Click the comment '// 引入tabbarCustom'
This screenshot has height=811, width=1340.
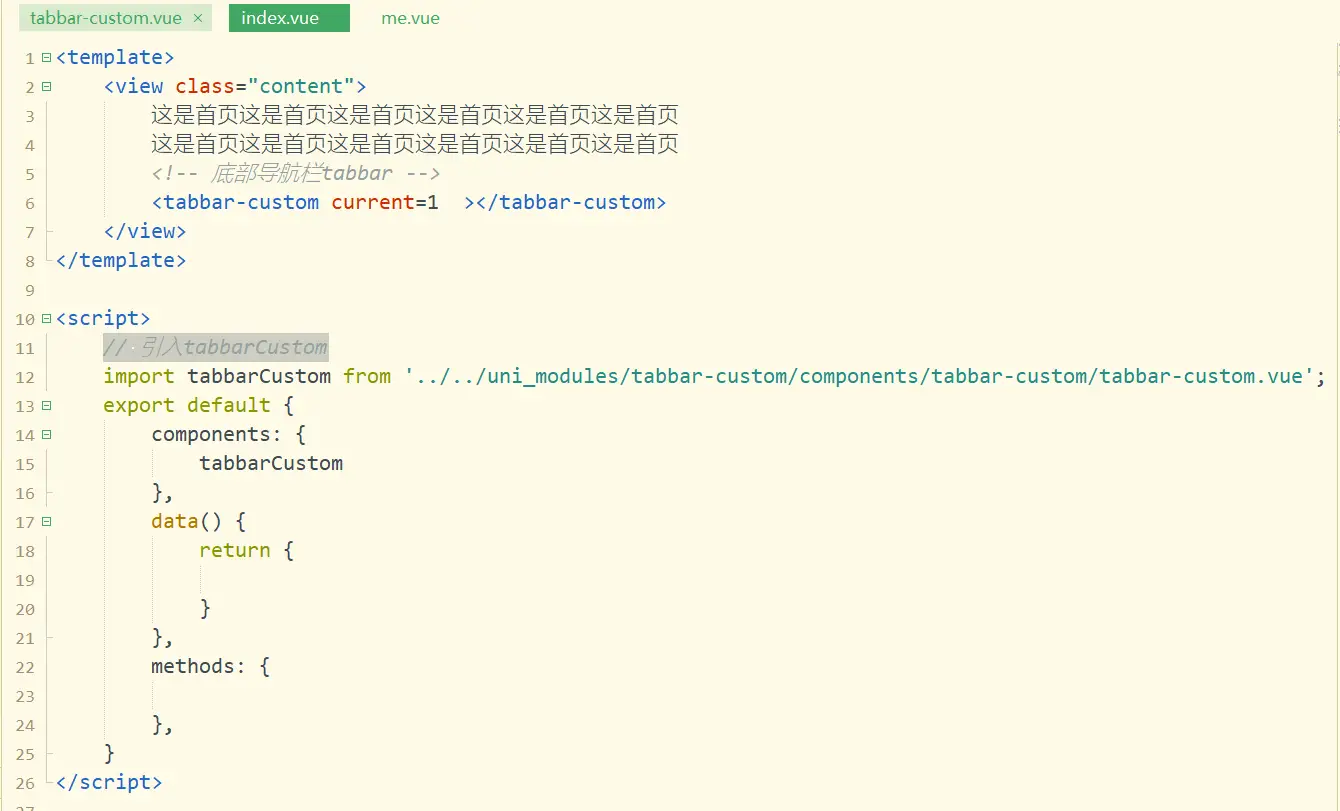215,347
